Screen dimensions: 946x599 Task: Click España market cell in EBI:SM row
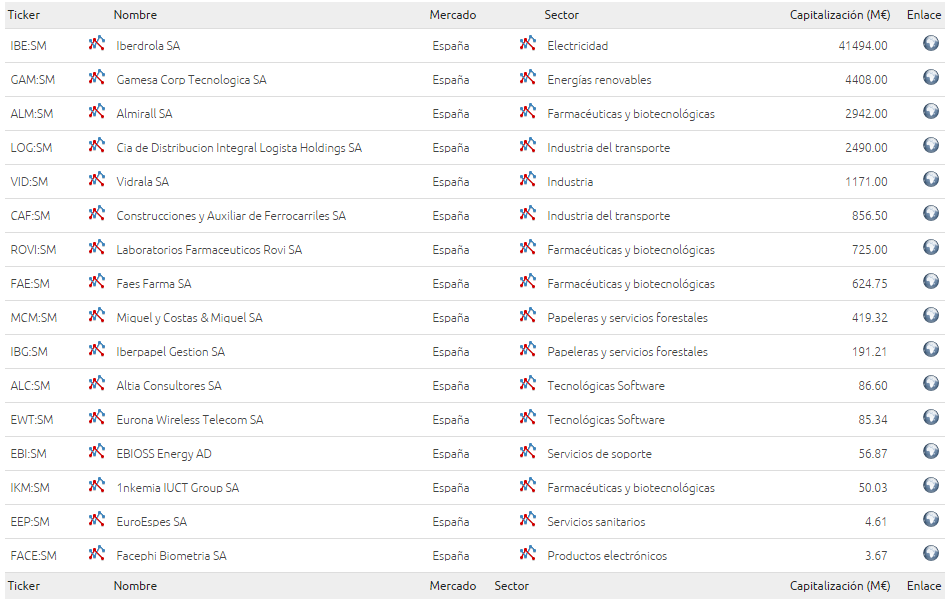click(x=451, y=454)
